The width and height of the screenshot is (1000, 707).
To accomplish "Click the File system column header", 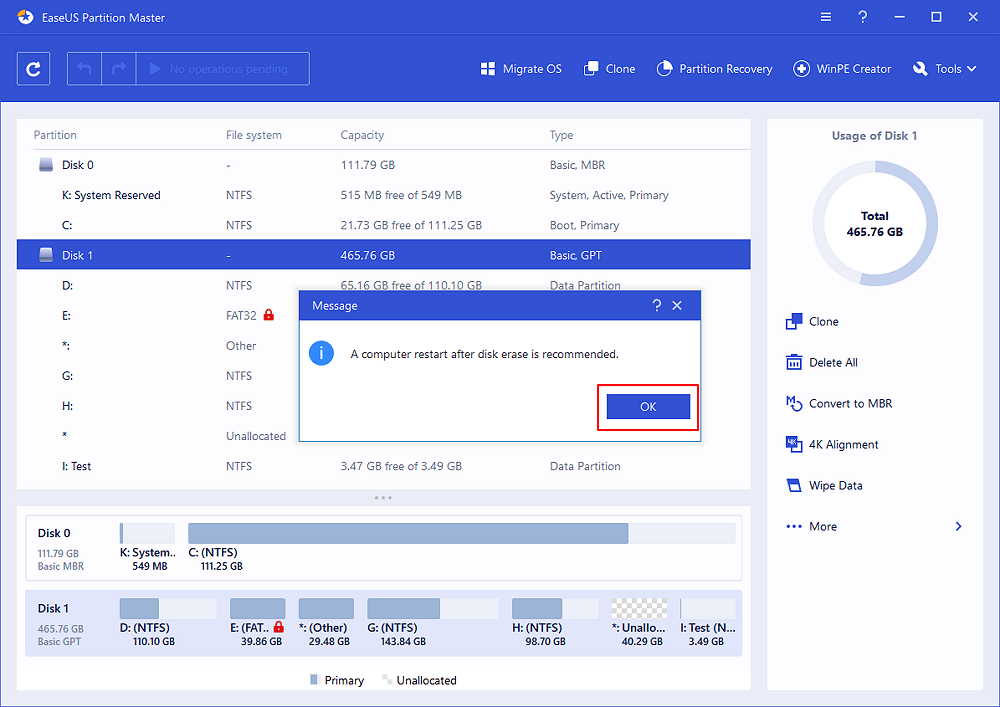I will [x=253, y=135].
